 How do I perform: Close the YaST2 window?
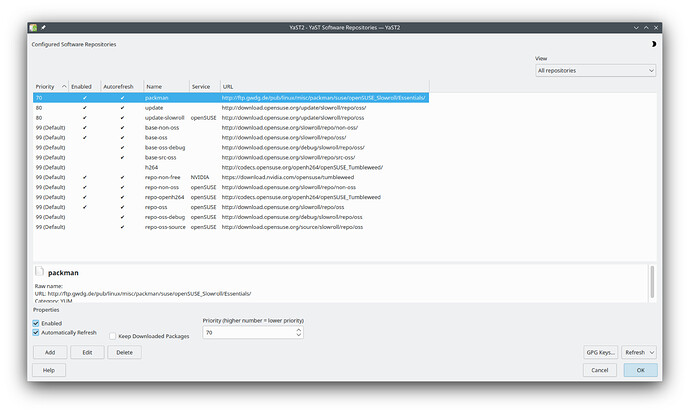tap(656, 27)
